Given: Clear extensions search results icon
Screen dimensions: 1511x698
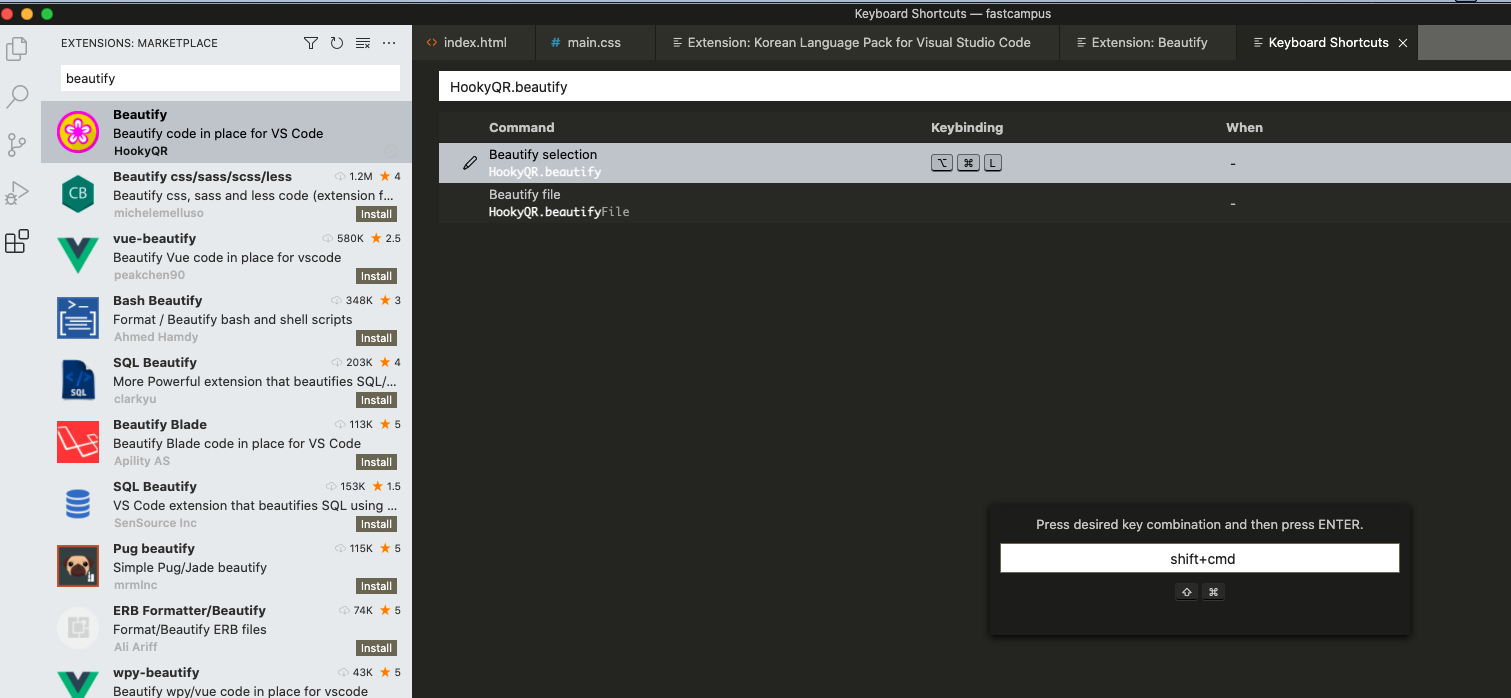Looking at the screenshot, I should pyautogui.click(x=363, y=43).
